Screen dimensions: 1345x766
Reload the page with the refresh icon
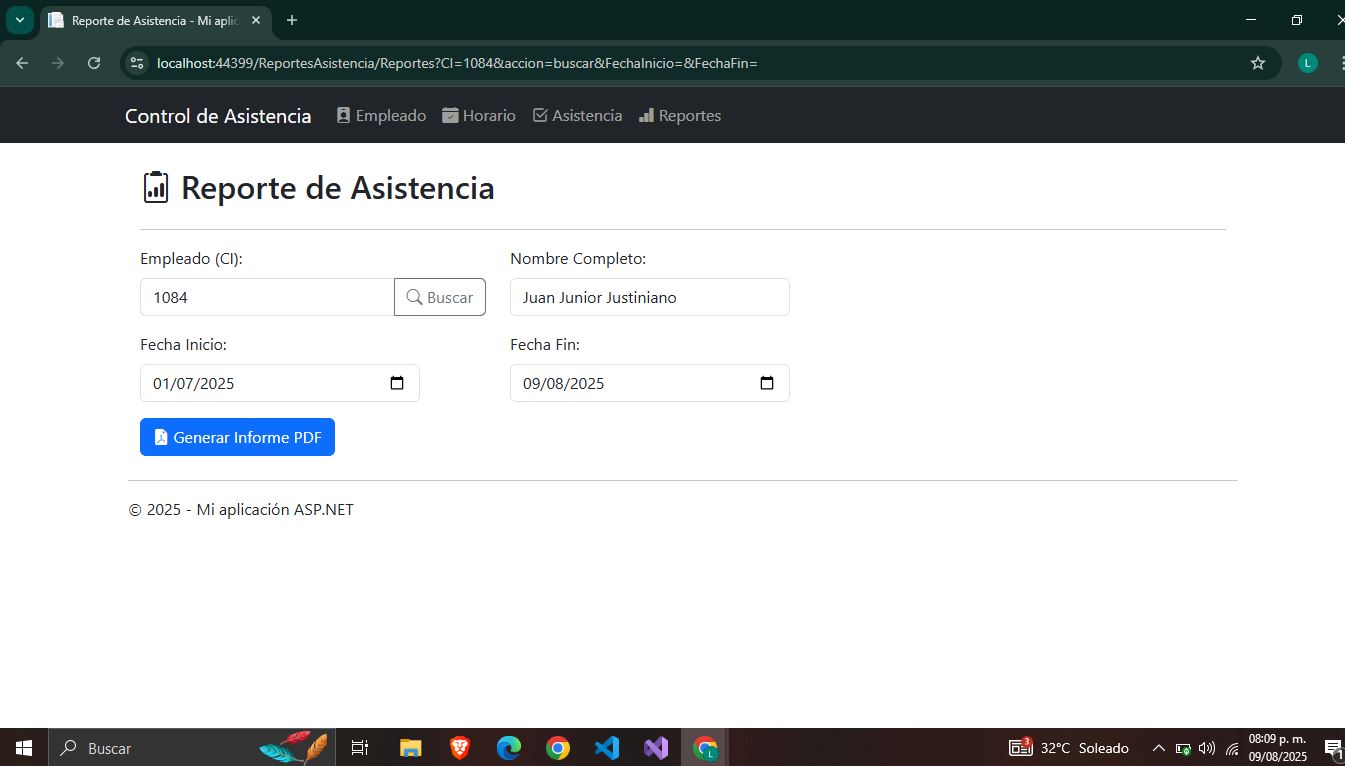point(94,63)
